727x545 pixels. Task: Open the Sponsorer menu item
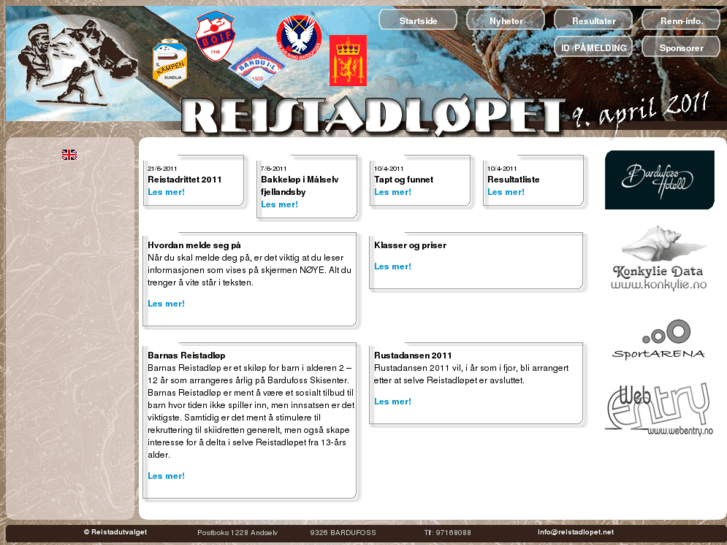681,48
